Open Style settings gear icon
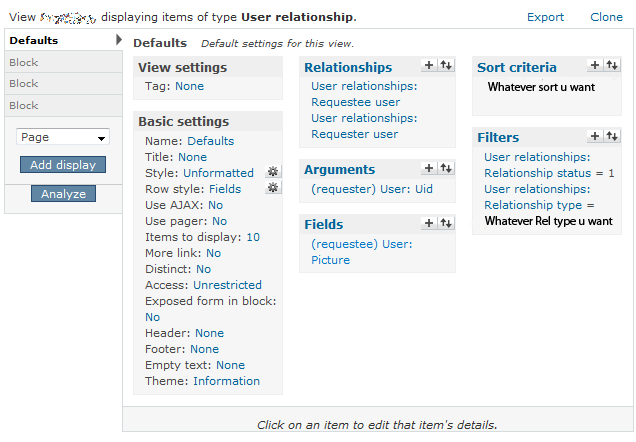The image size is (636, 442). tap(273, 172)
